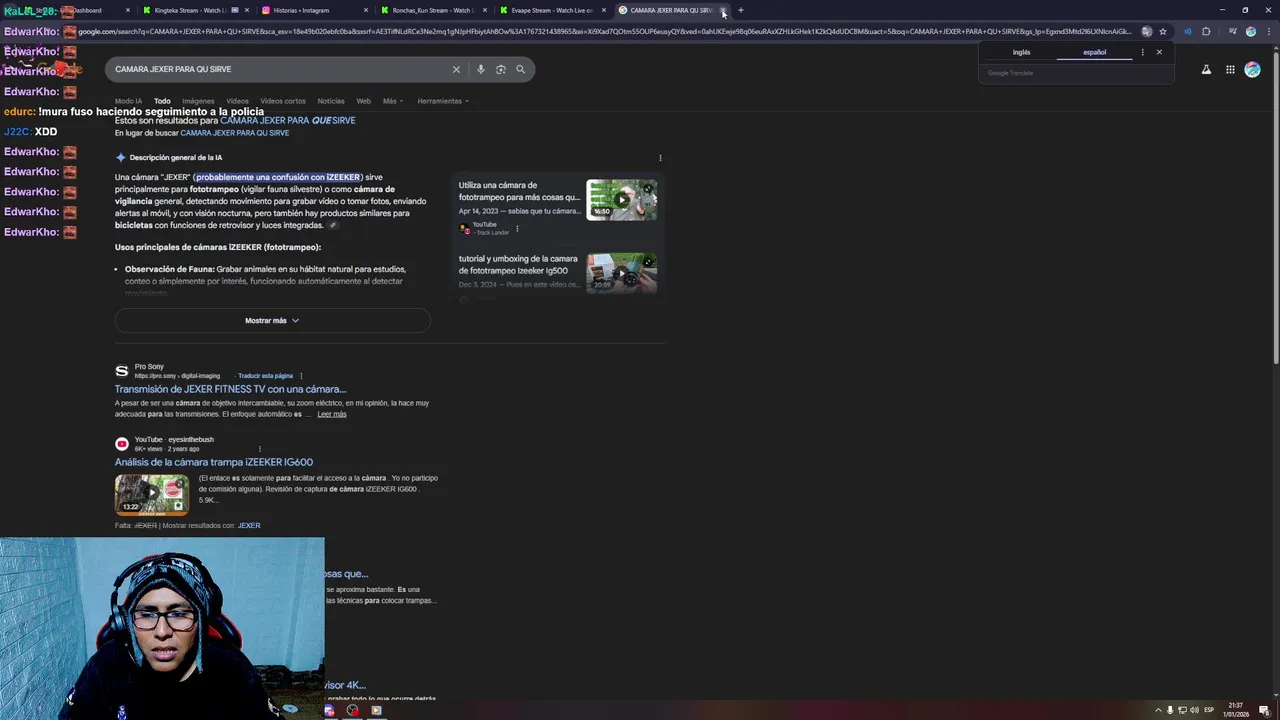Open translate popup options menu

point(1143,52)
